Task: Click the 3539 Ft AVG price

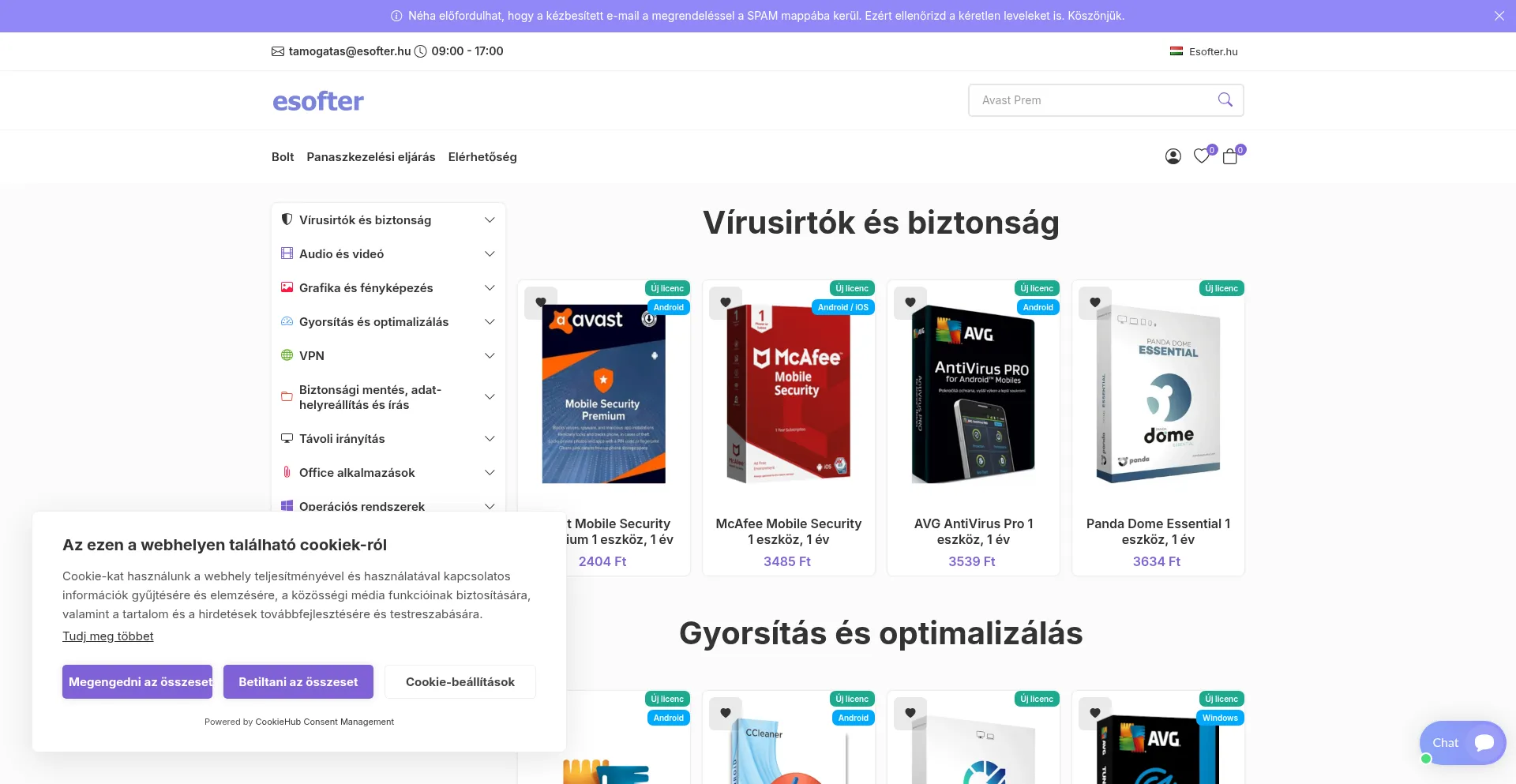Action: (972, 561)
